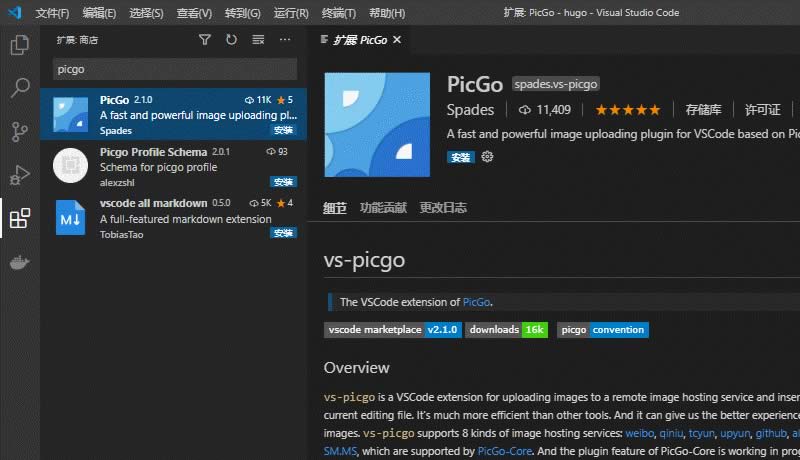Open the Search view in activity bar
Screen dimensions: 800x460
tap(20, 88)
